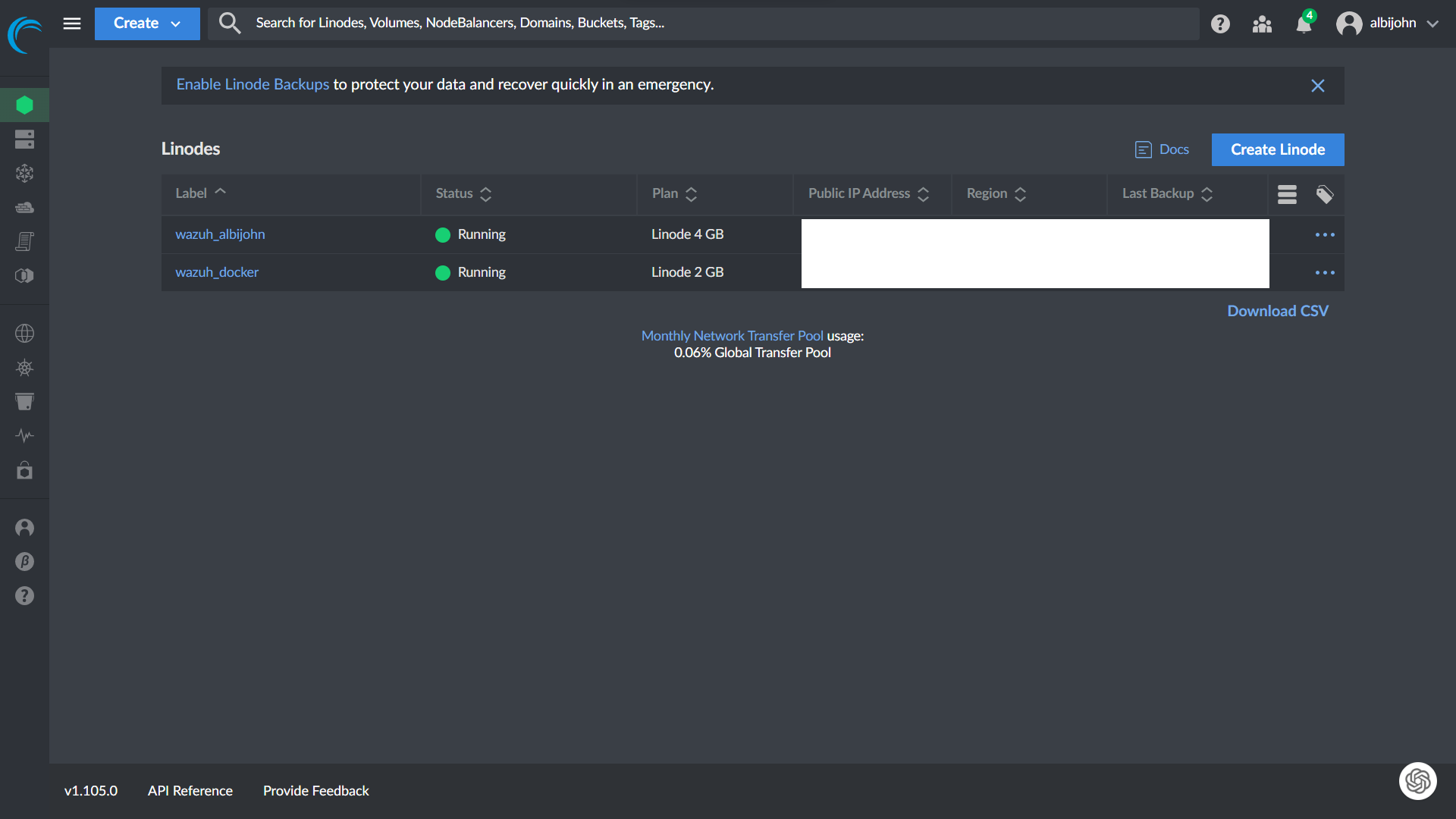Open Object Storage bucket icon in sidebar
The width and height of the screenshot is (1456, 819).
pos(25,402)
